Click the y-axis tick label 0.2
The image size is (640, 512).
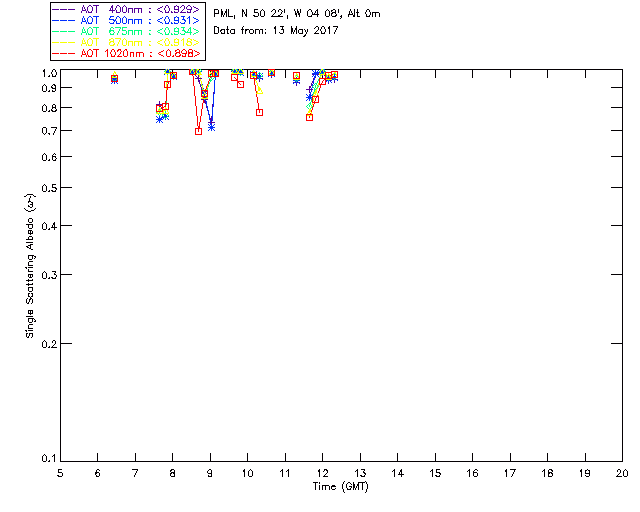(x=49, y=344)
